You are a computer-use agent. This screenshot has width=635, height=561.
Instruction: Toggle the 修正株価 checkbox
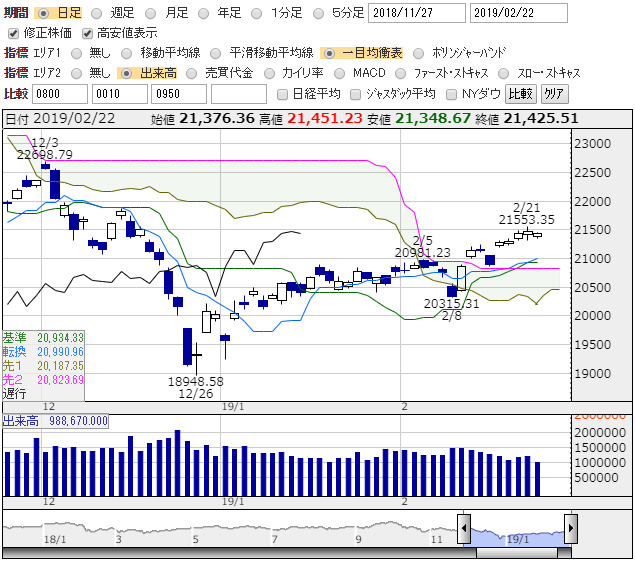coord(13,33)
